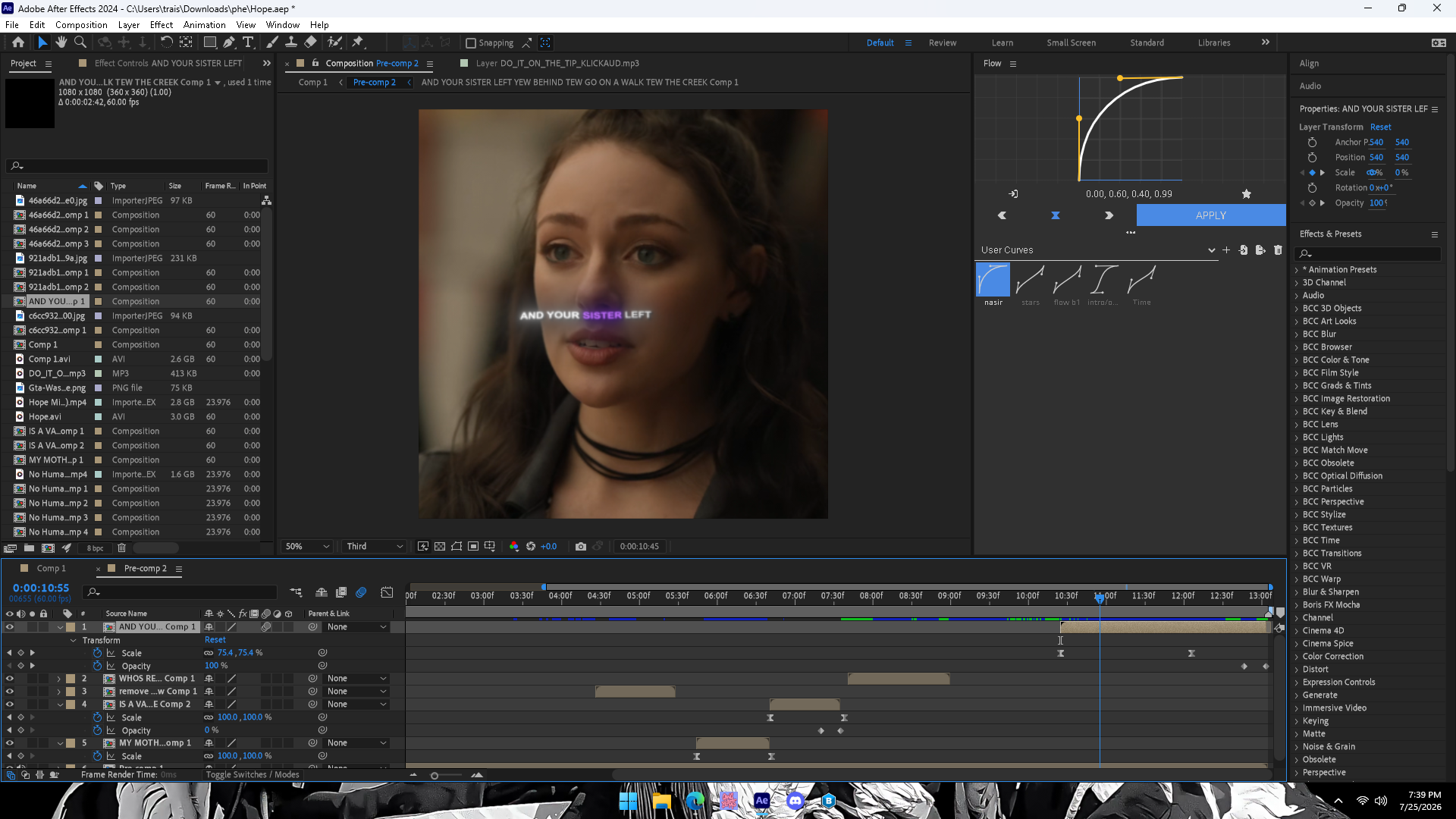Open the Graph Editor in timeline
The width and height of the screenshot is (1456, 819).
tap(387, 591)
